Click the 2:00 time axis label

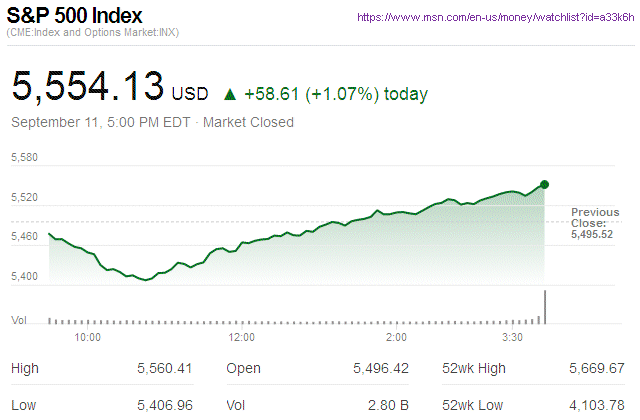396,338
